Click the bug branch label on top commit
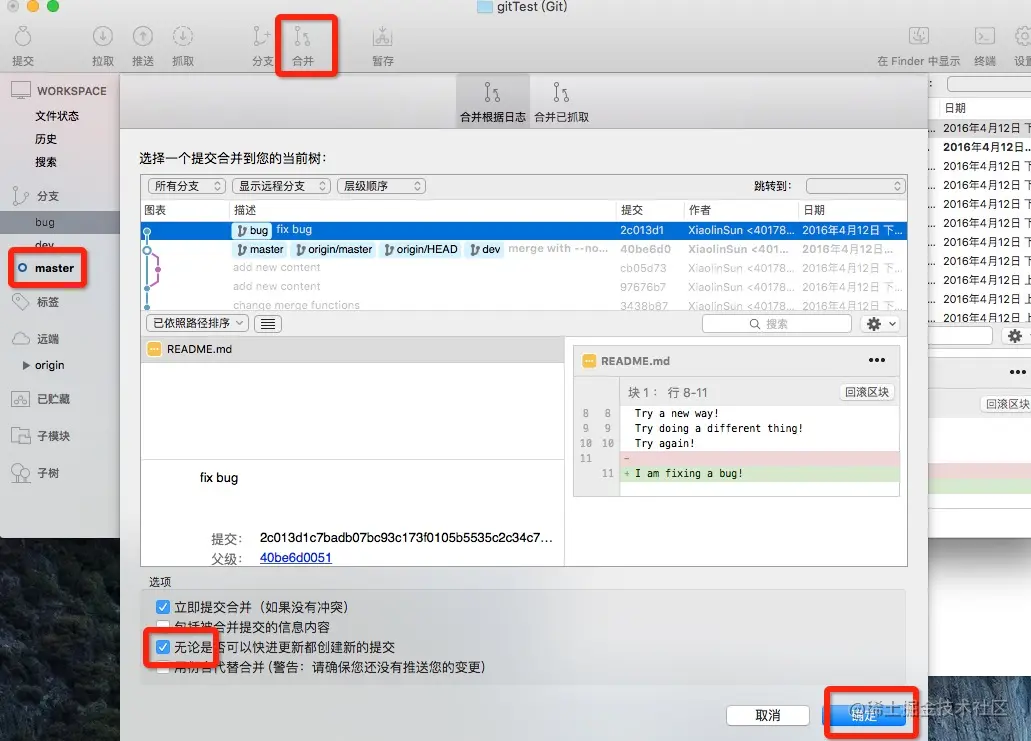The width and height of the screenshot is (1031, 741). click(x=252, y=230)
